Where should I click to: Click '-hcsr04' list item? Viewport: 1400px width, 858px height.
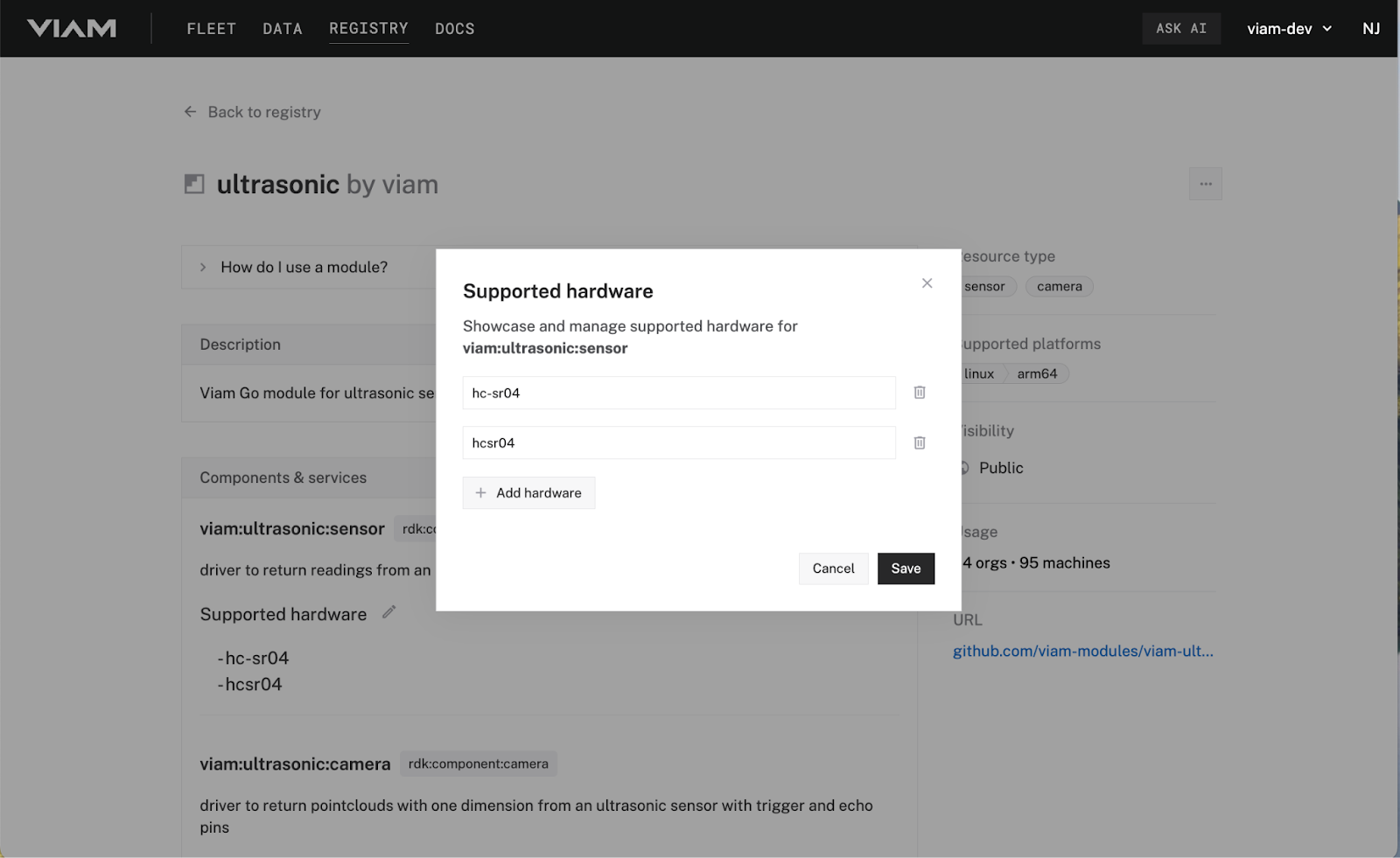click(249, 684)
